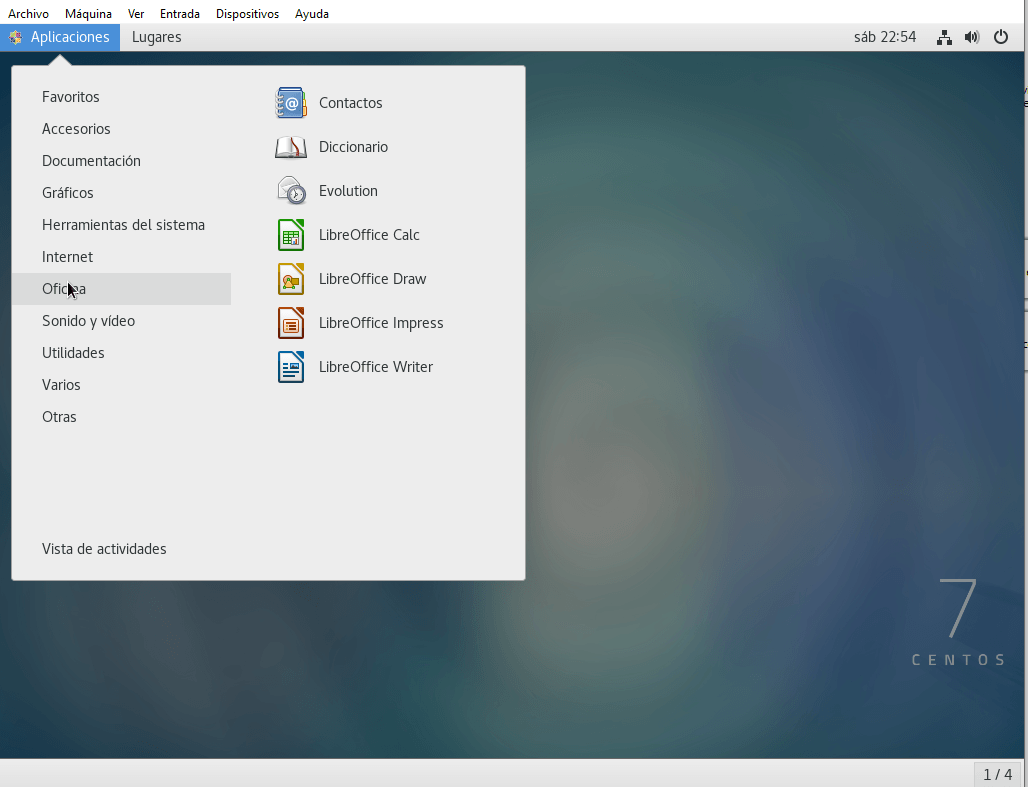Click the Aplicaciones foot logo icon
Viewport: 1028px width, 787px height.
pos(16,37)
